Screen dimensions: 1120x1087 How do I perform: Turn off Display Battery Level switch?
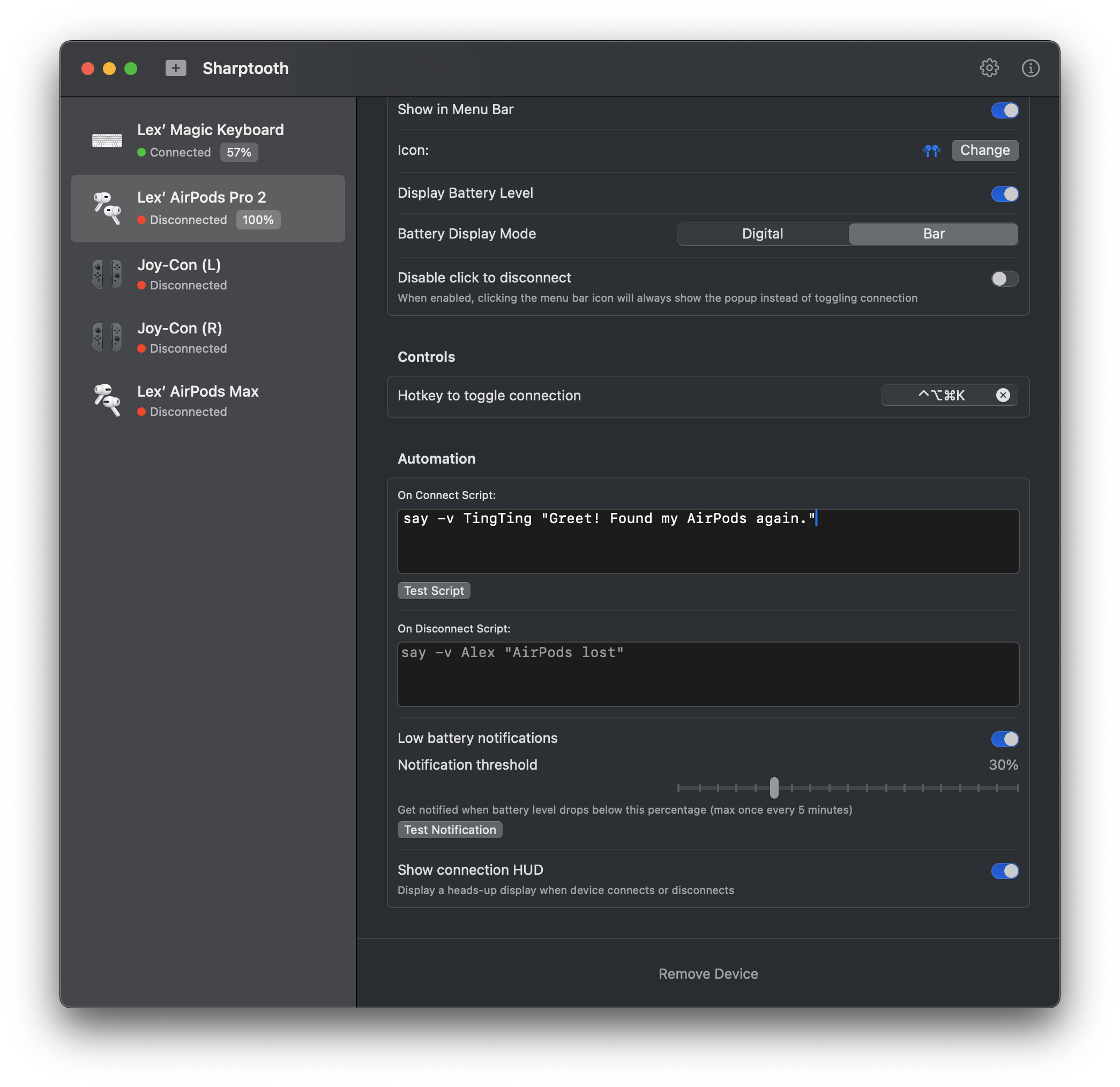pos(1004,193)
